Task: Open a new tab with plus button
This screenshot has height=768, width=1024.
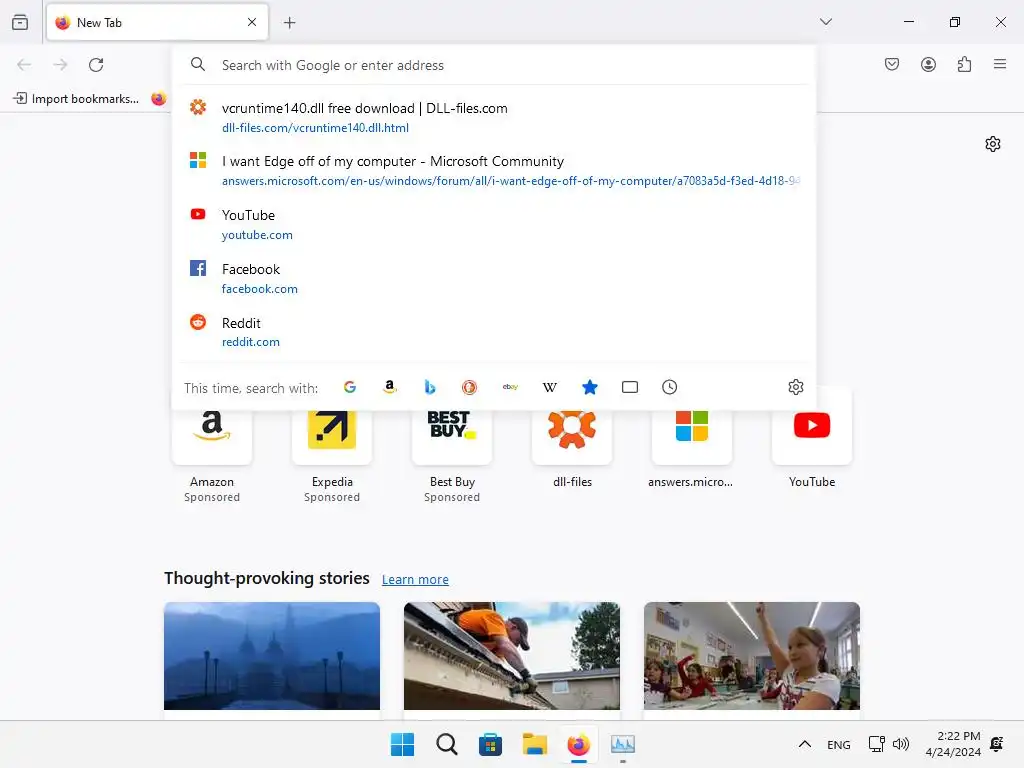Action: point(289,23)
